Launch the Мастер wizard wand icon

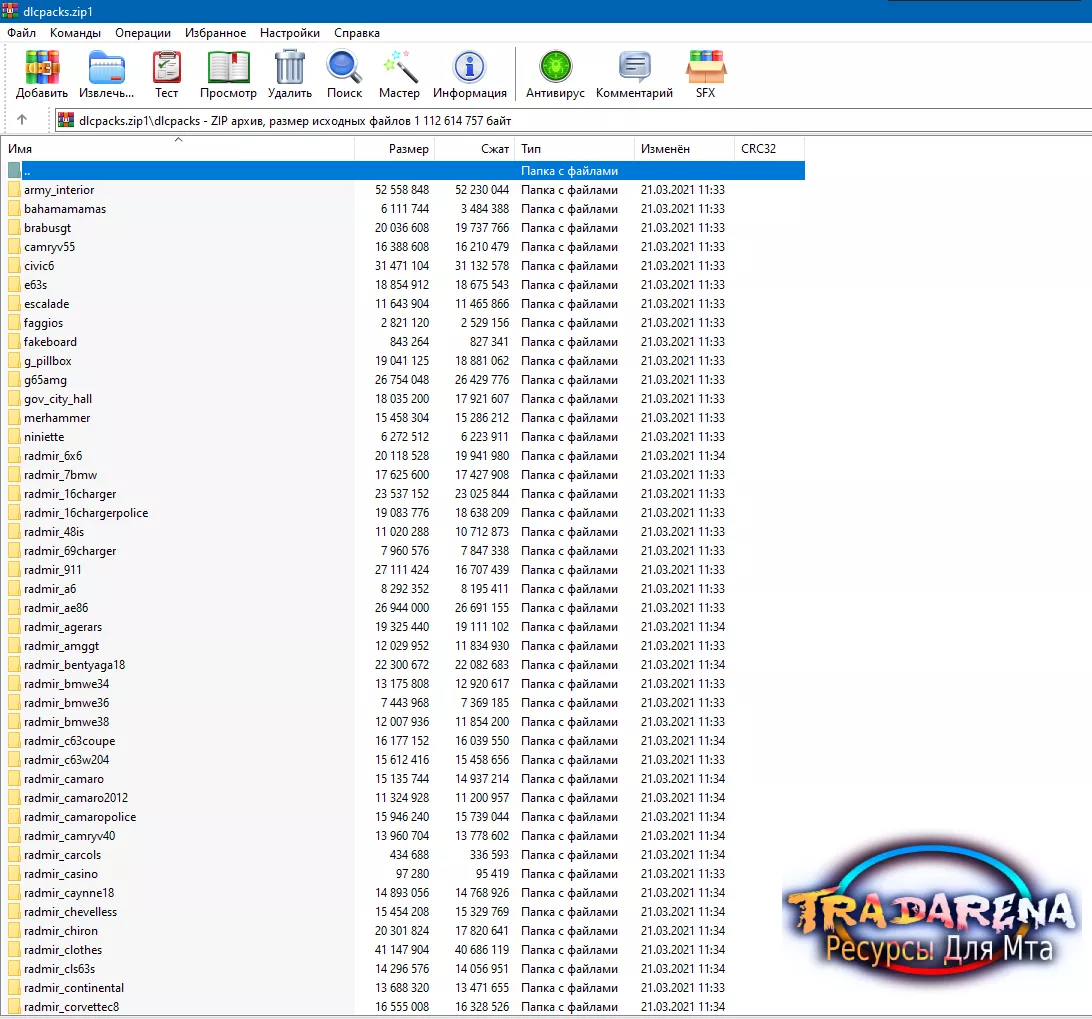tap(400, 68)
